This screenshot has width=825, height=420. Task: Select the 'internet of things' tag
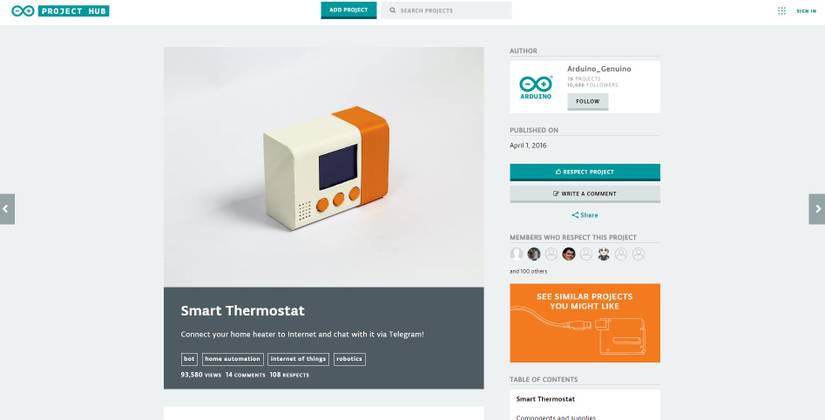pos(298,359)
